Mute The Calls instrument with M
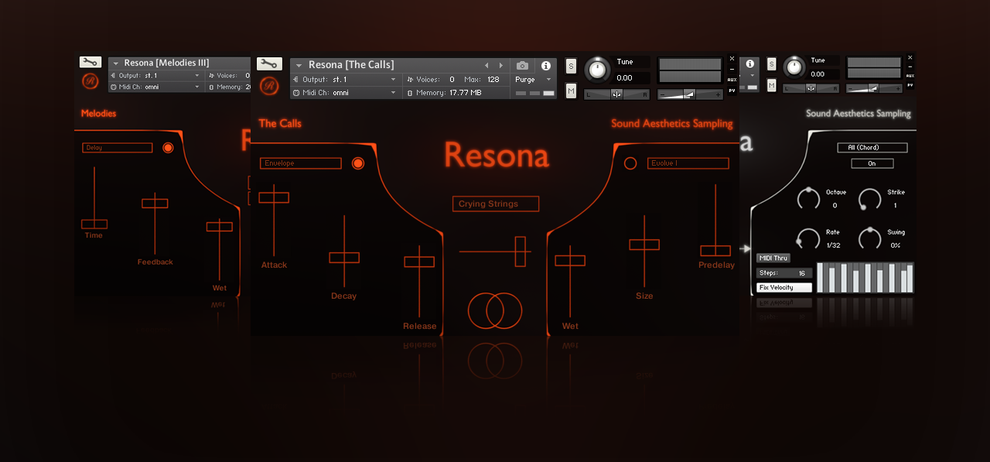Image resolution: width=990 pixels, height=462 pixels. tap(571, 92)
